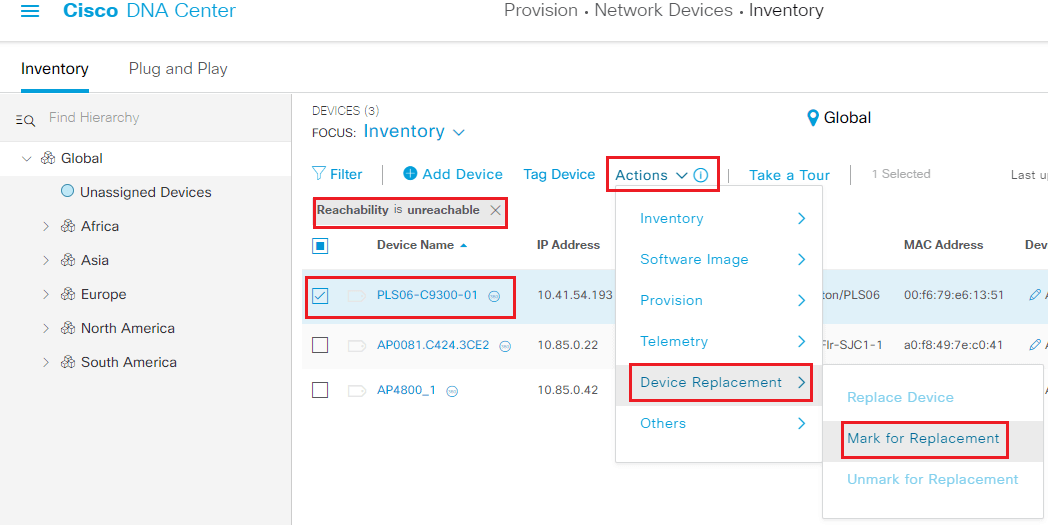This screenshot has width=1048, height=525.
Task: Click the IP Address column header
Action: point(568,245)
